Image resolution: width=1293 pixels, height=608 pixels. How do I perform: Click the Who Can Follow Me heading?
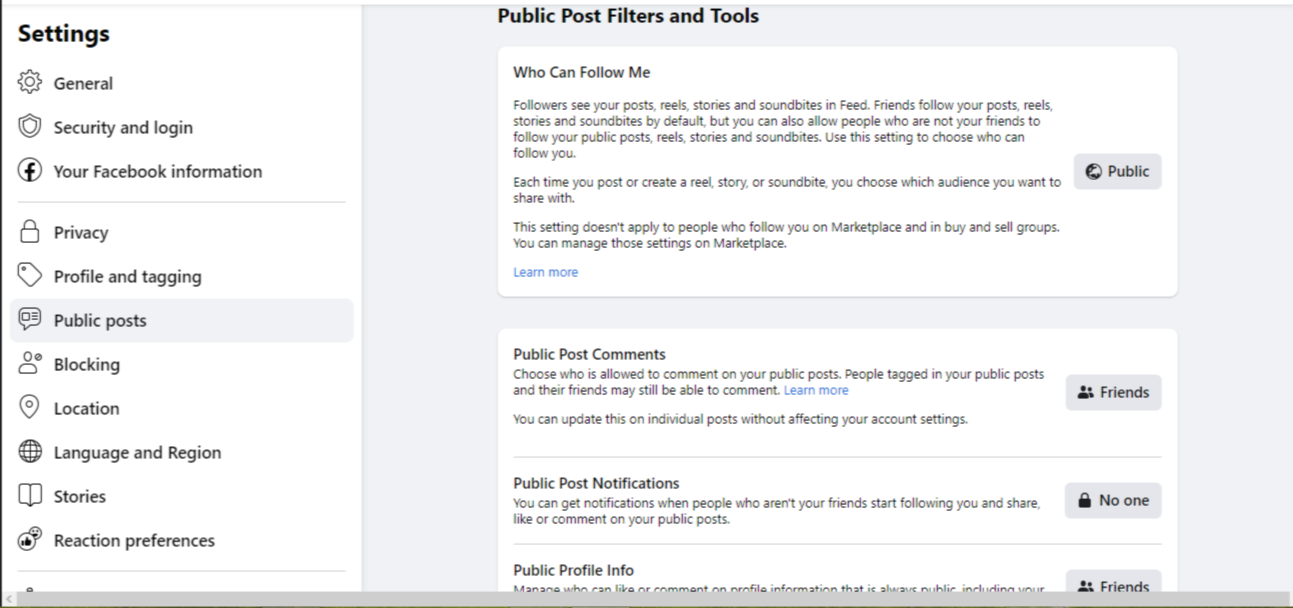click(x=582, y=72)
